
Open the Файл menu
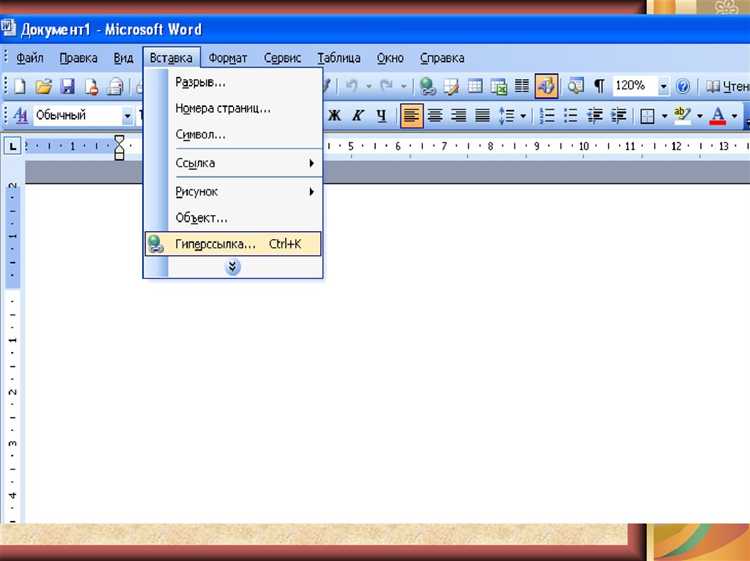coord(30,58)
